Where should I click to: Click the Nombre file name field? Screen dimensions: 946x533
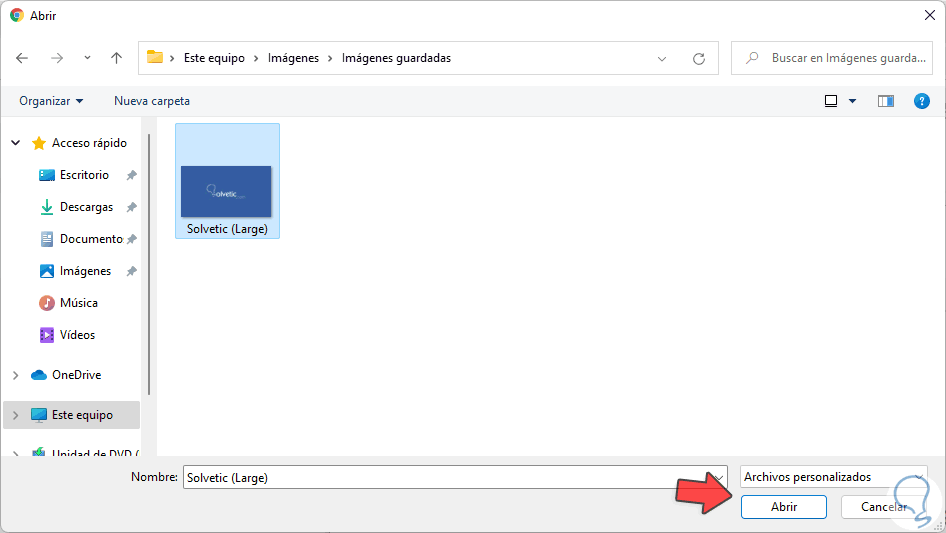455,477
